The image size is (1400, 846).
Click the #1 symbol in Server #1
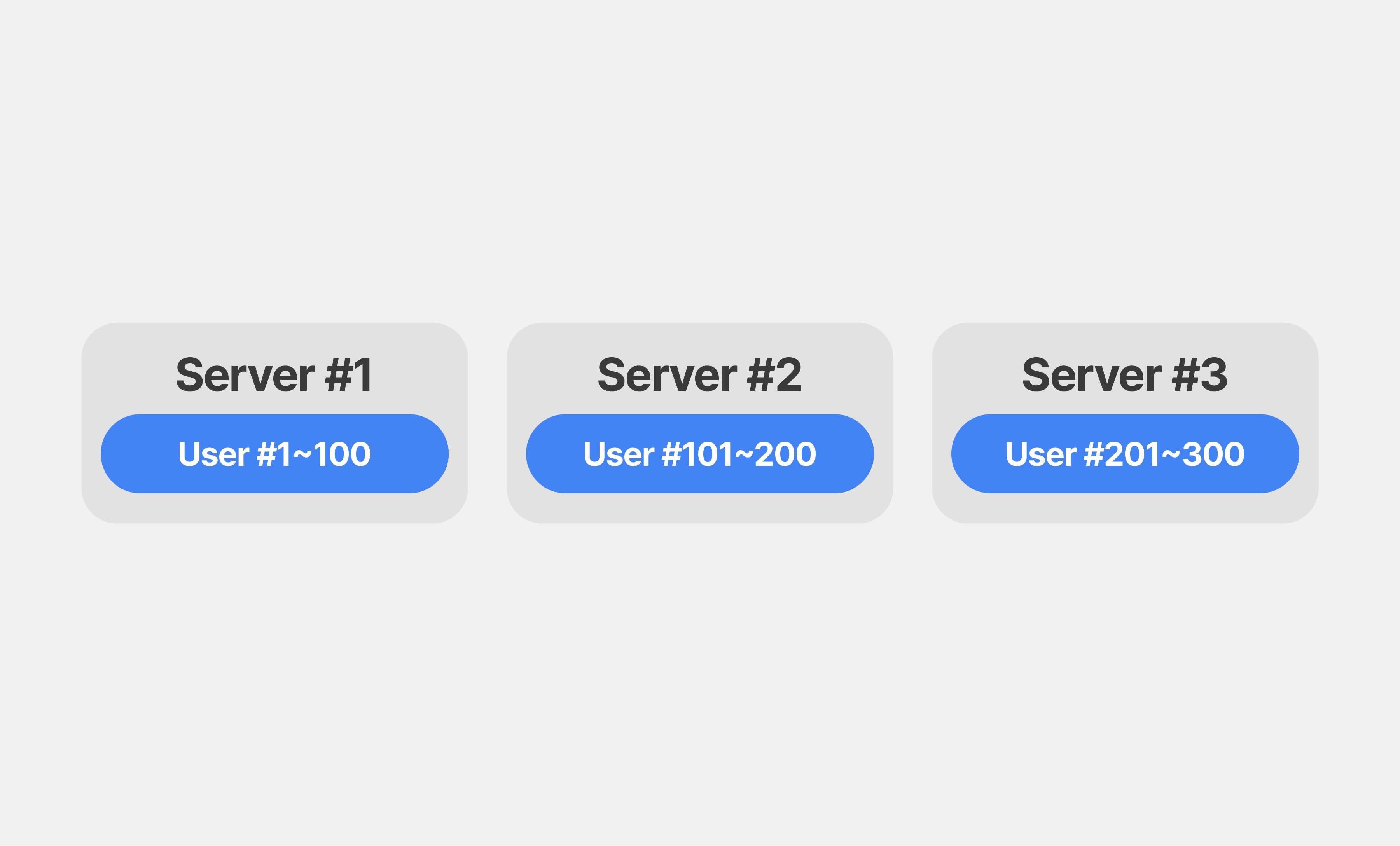[348, 374]
